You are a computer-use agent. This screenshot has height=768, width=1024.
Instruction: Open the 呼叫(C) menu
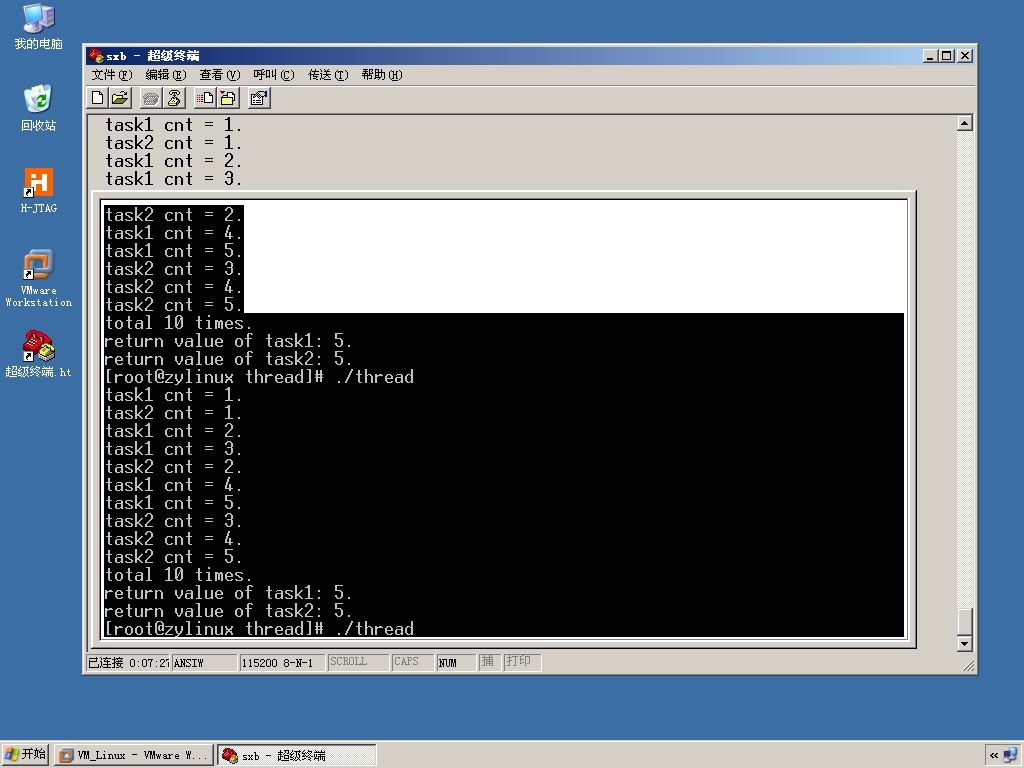274,75
